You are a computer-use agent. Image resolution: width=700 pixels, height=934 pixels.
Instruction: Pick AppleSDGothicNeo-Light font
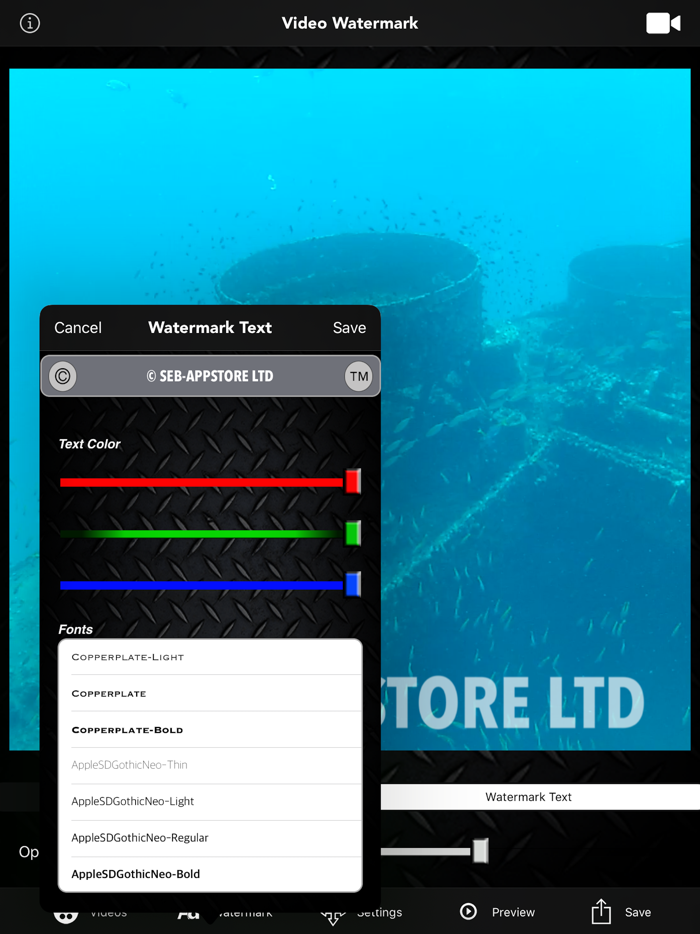tap(210, 802)
